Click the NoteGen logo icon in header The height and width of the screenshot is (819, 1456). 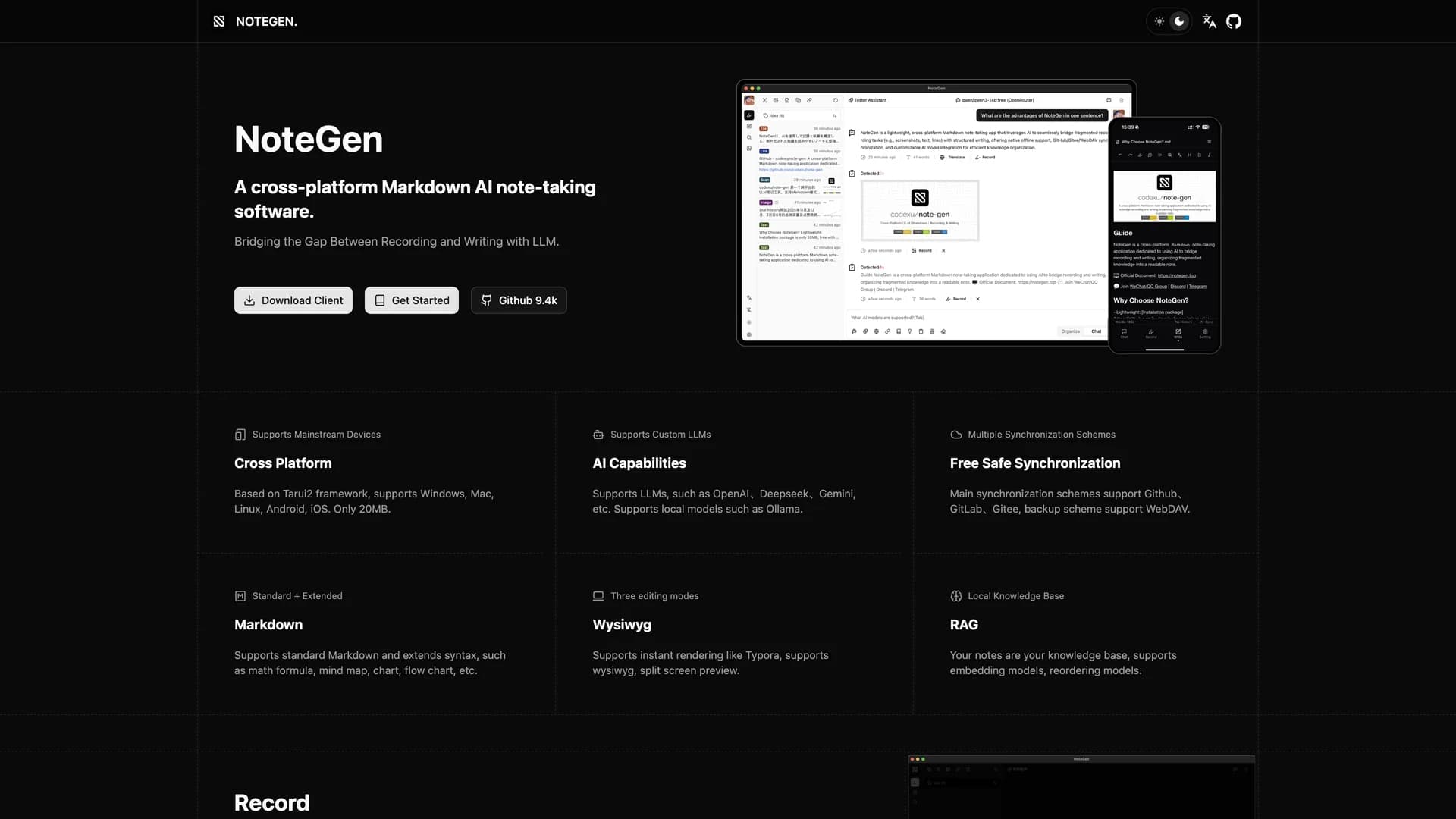click(219, 21)
